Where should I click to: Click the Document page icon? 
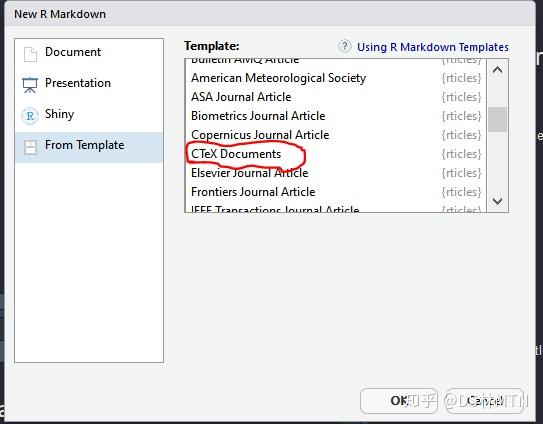[30, 54]
